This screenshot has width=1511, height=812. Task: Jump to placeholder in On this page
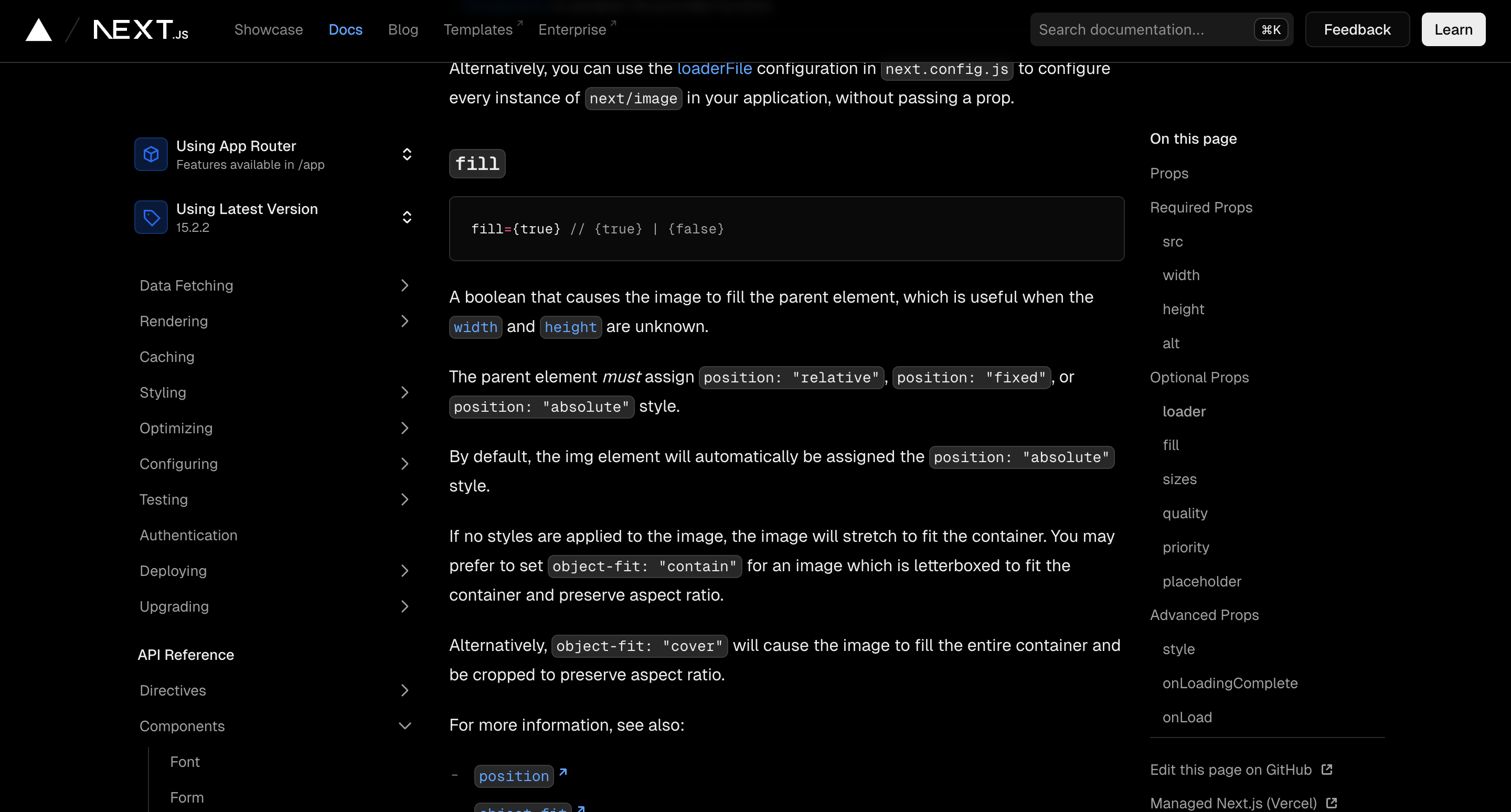coord(1201,581)
